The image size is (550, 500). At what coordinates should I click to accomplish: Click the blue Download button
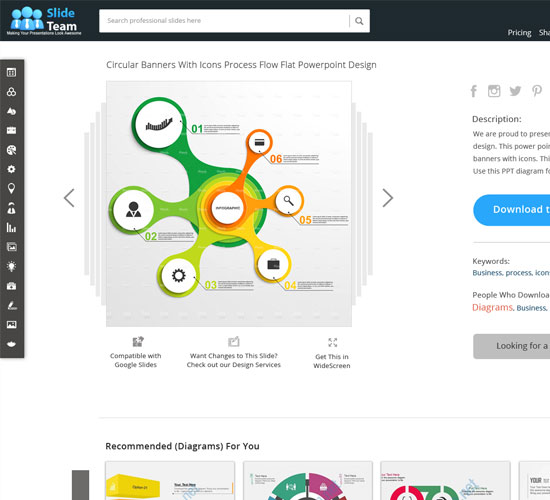511,210
